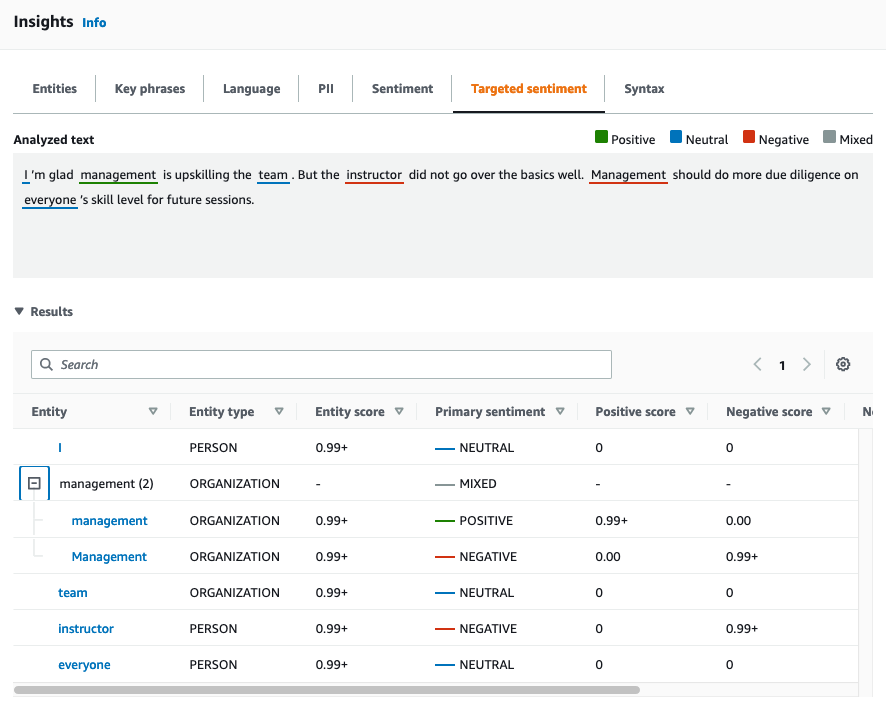The image size is (886, 711).
Task: Click the horizontal table scrollbar
Action: 327,690
